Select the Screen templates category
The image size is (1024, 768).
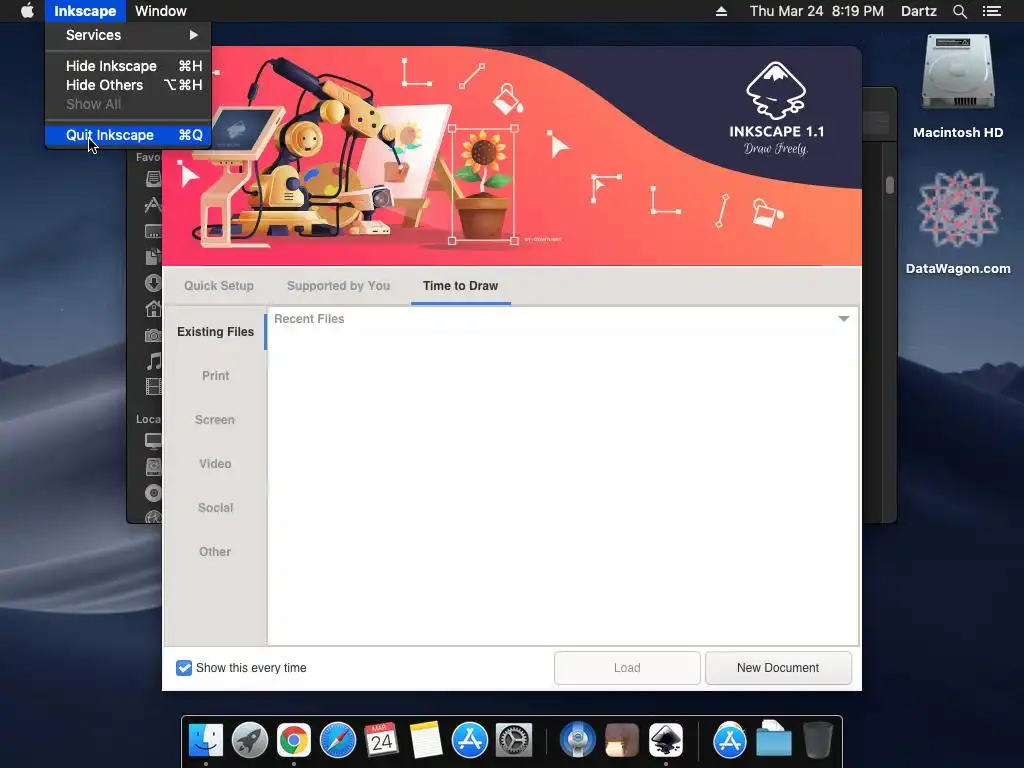pos(215,420)
